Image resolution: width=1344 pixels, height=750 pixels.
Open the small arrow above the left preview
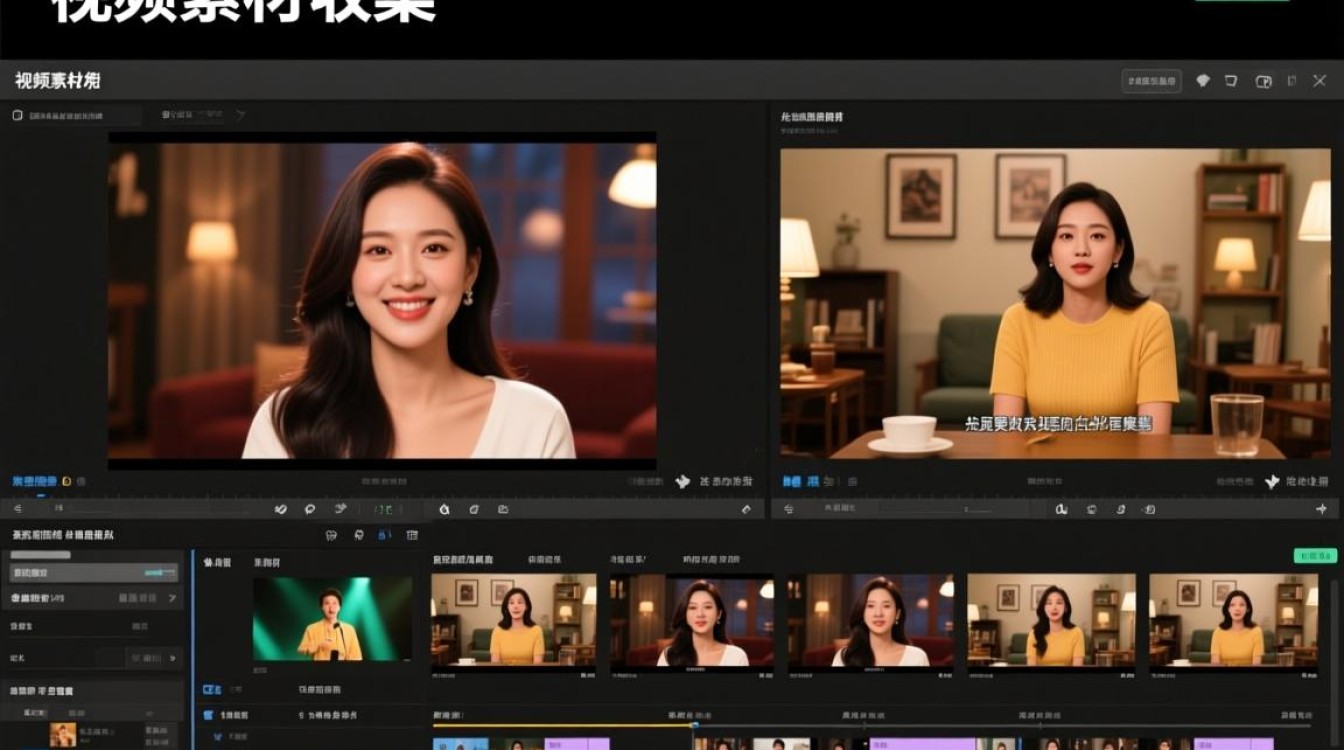coord(239,116)
